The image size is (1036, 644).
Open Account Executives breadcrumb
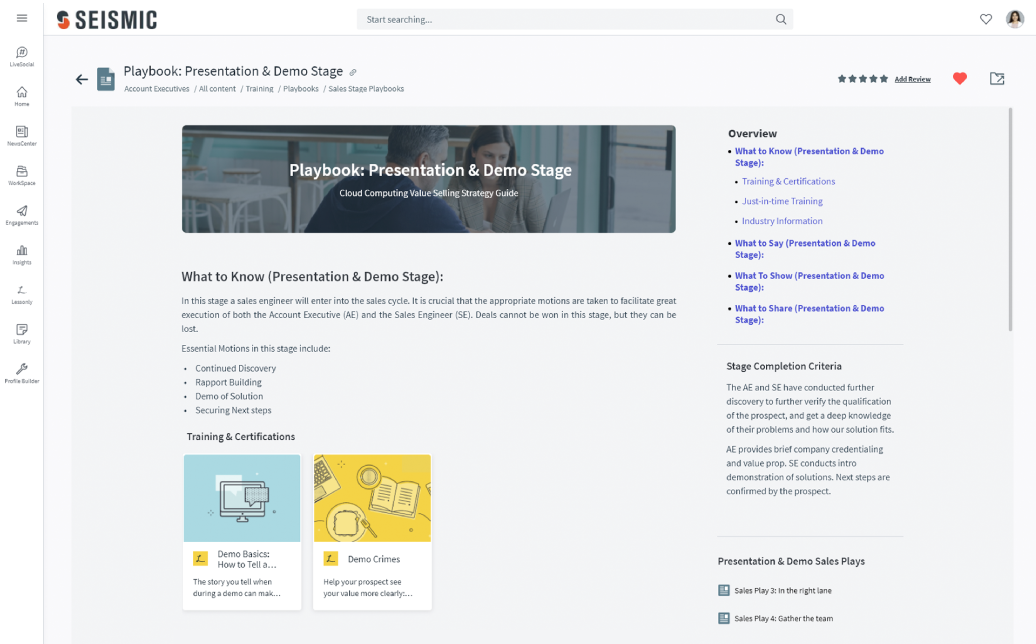point(157,89)
